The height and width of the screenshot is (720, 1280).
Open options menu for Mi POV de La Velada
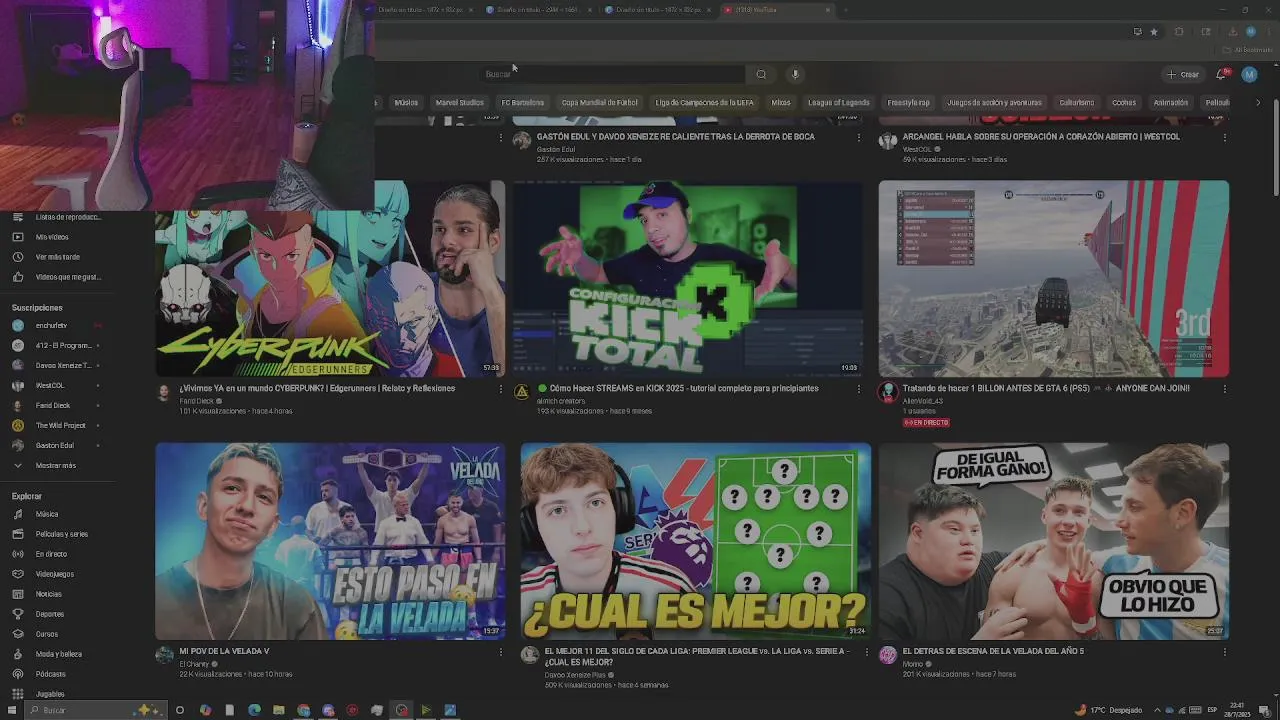click(501, 652)
